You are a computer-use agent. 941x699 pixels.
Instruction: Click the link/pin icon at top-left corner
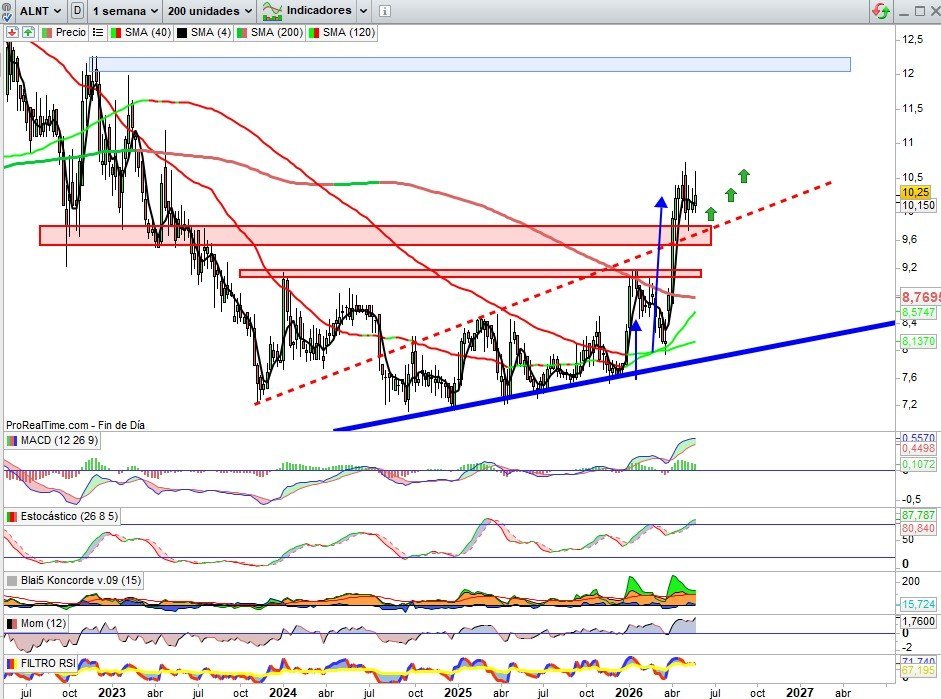pos(7,11)
